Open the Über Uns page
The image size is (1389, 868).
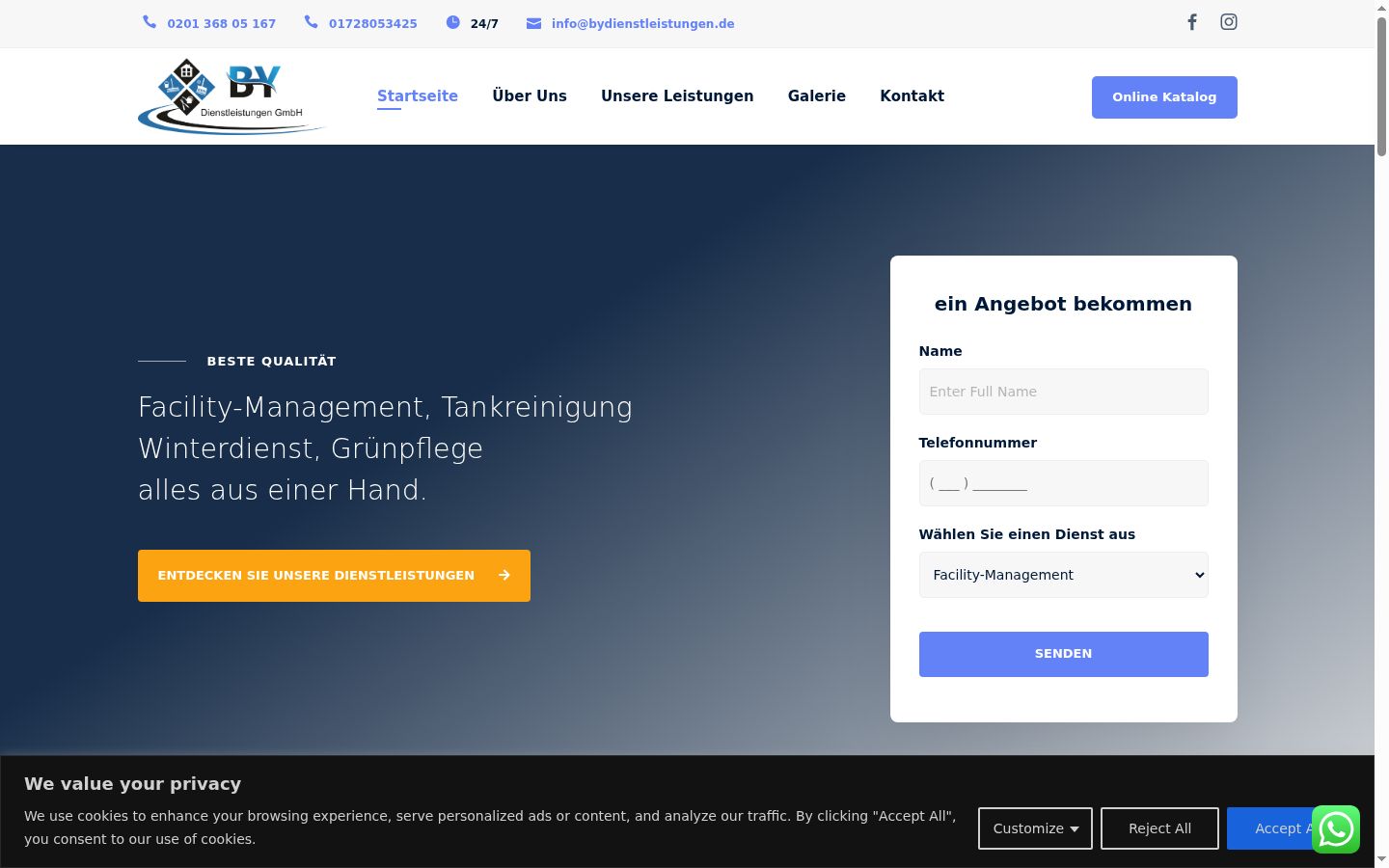point(530,96)
